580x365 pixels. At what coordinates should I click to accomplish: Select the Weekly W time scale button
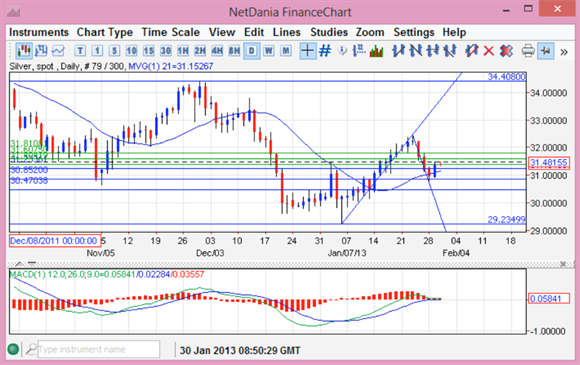point(269,51)
